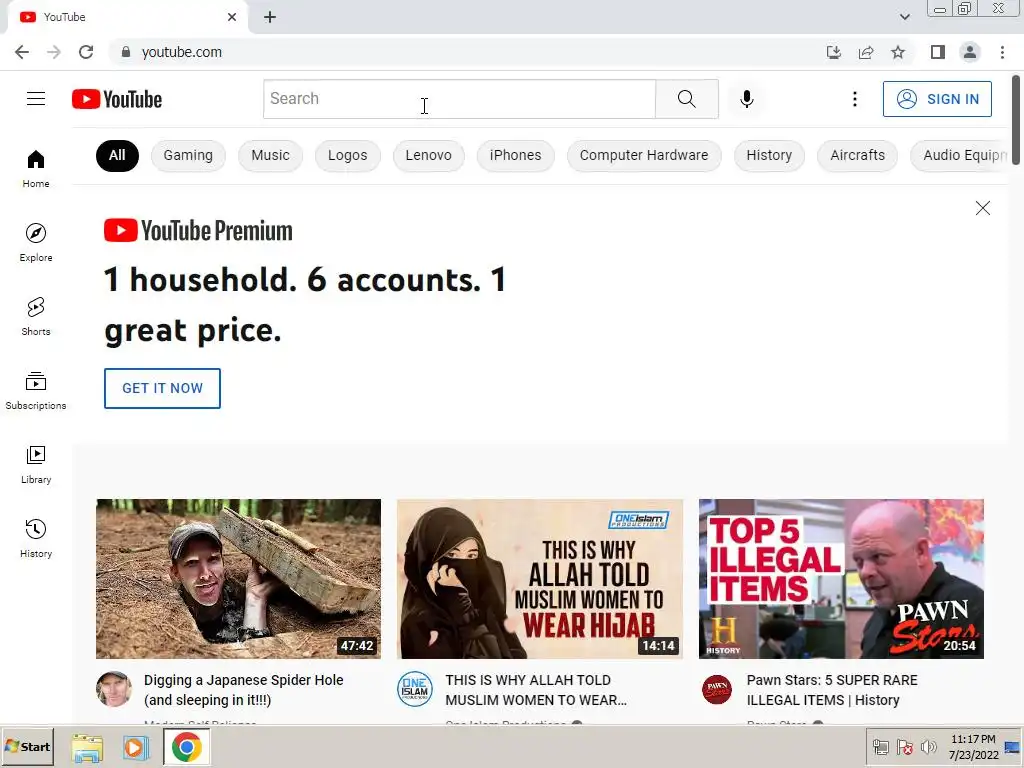Dismiss the YouTube Premium banner

[982, 208]
